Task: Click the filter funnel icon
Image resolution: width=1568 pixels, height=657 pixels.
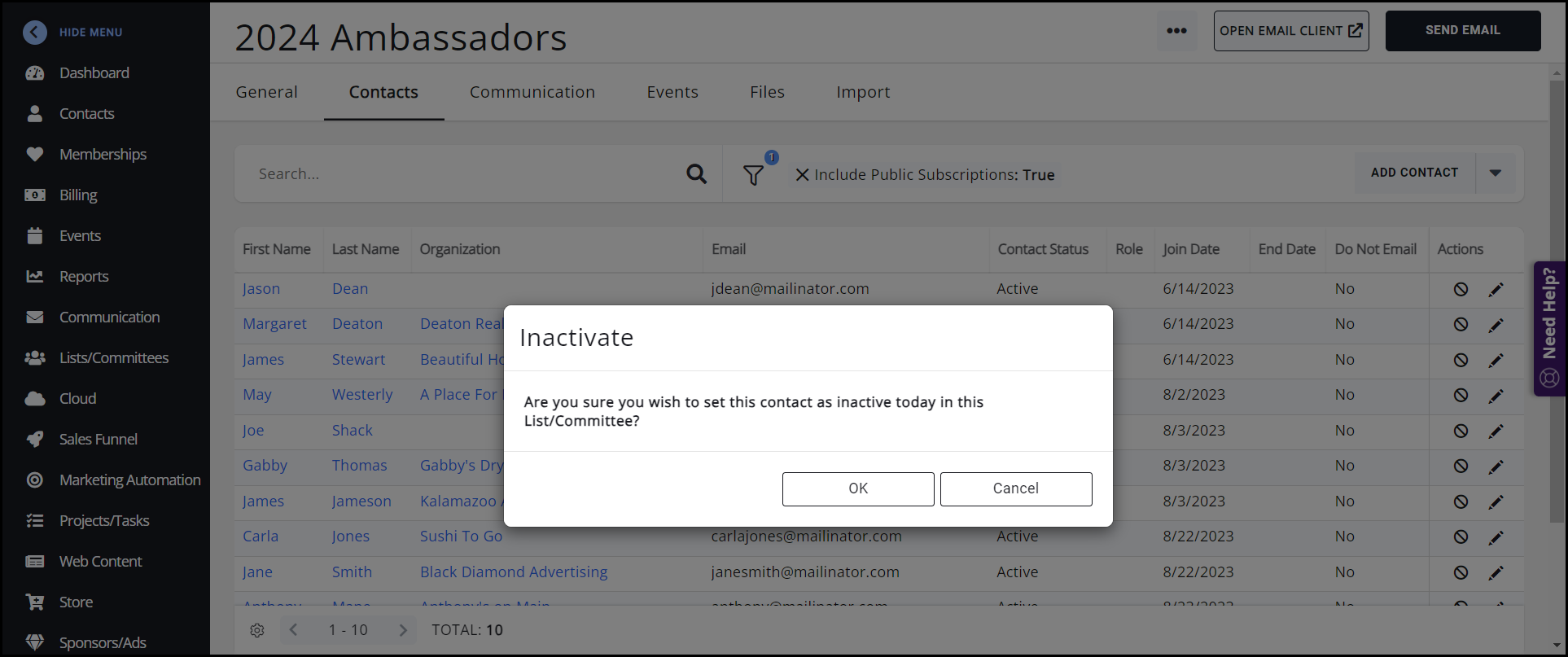Action: (x=753, y=175)
